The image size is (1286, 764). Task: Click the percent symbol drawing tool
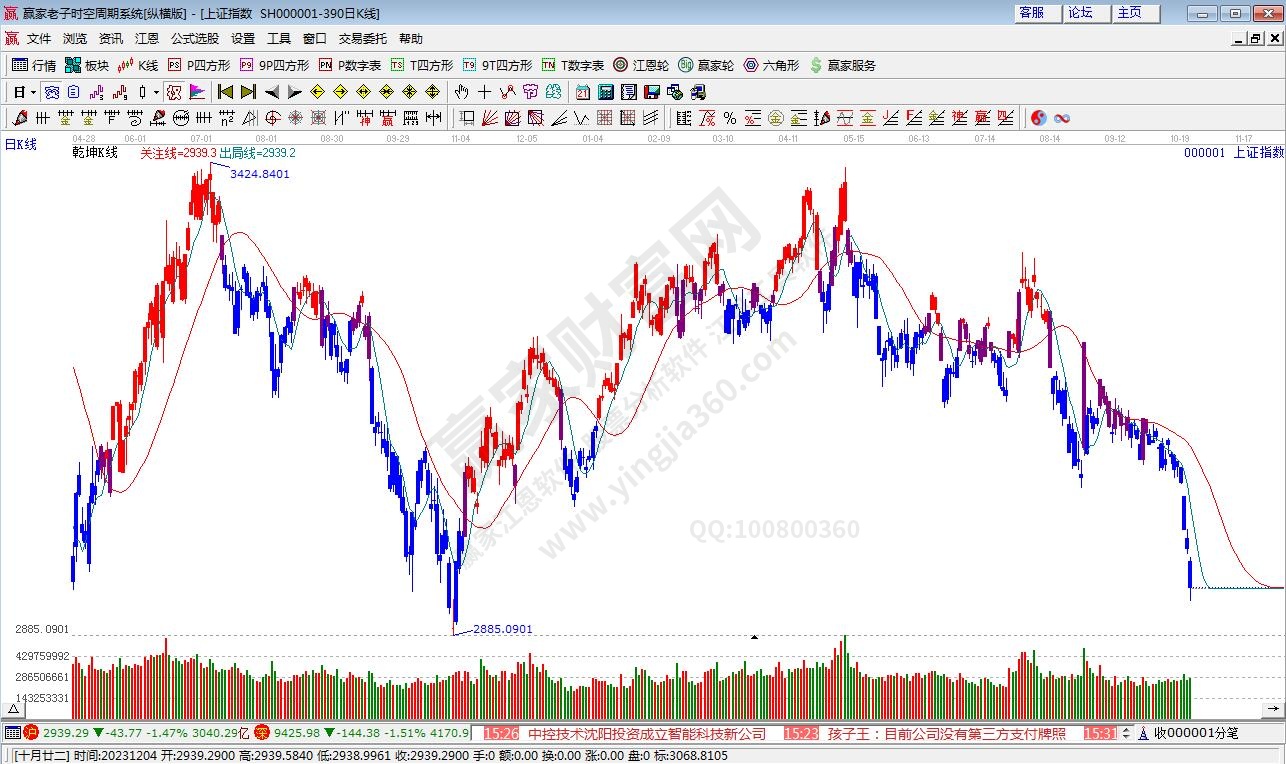[x=730, y=118]
